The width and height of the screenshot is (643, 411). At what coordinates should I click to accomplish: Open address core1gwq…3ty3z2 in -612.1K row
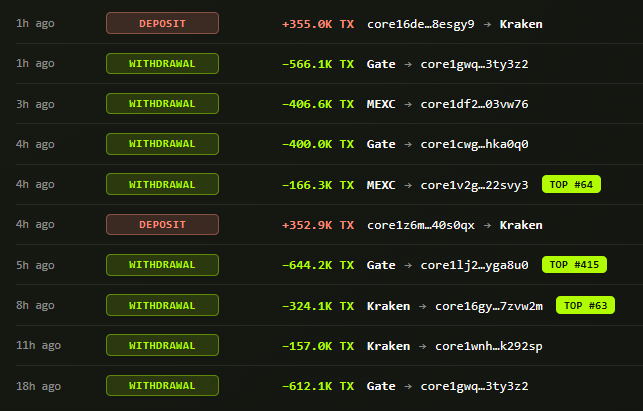474,386
